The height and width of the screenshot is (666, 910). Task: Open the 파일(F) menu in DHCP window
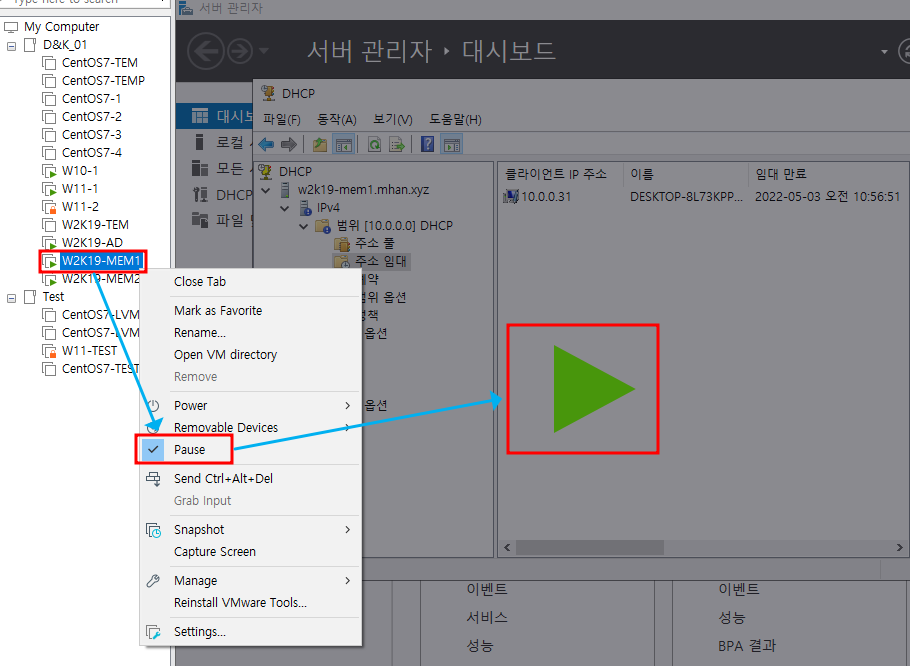tap(281, 120)
